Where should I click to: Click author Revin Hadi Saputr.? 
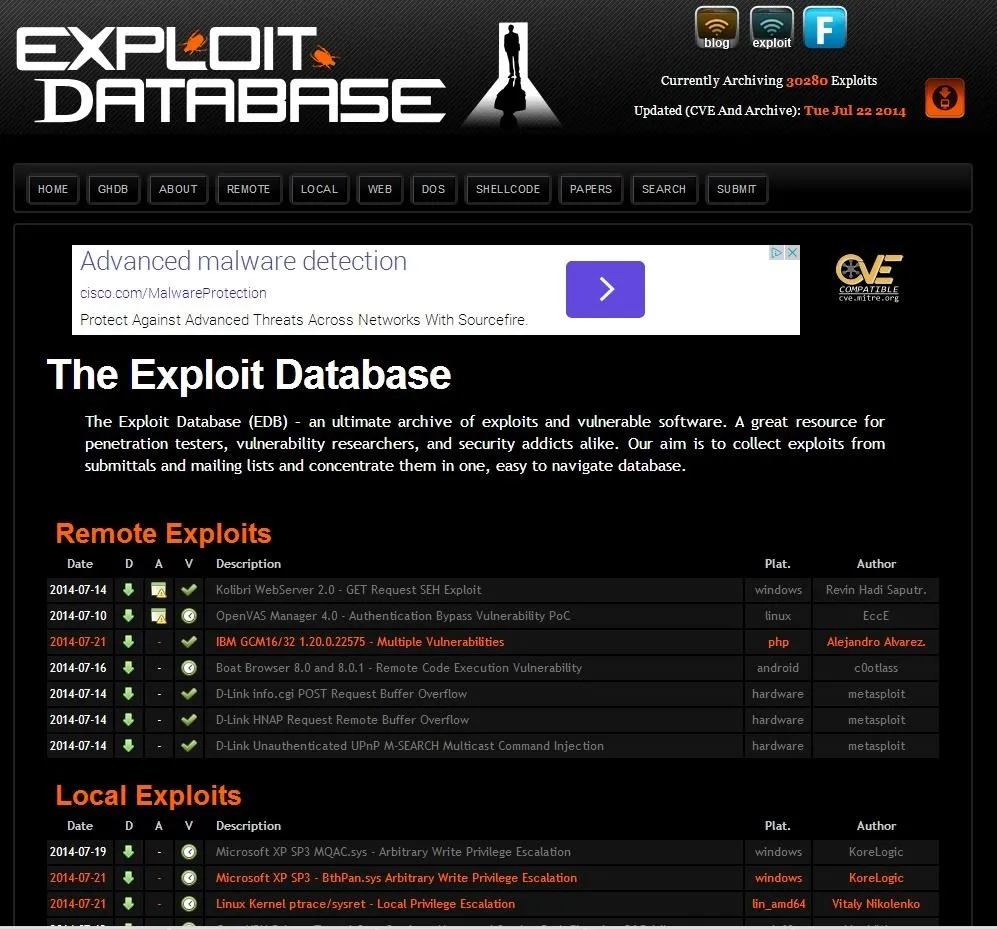[x=876, y=590]
